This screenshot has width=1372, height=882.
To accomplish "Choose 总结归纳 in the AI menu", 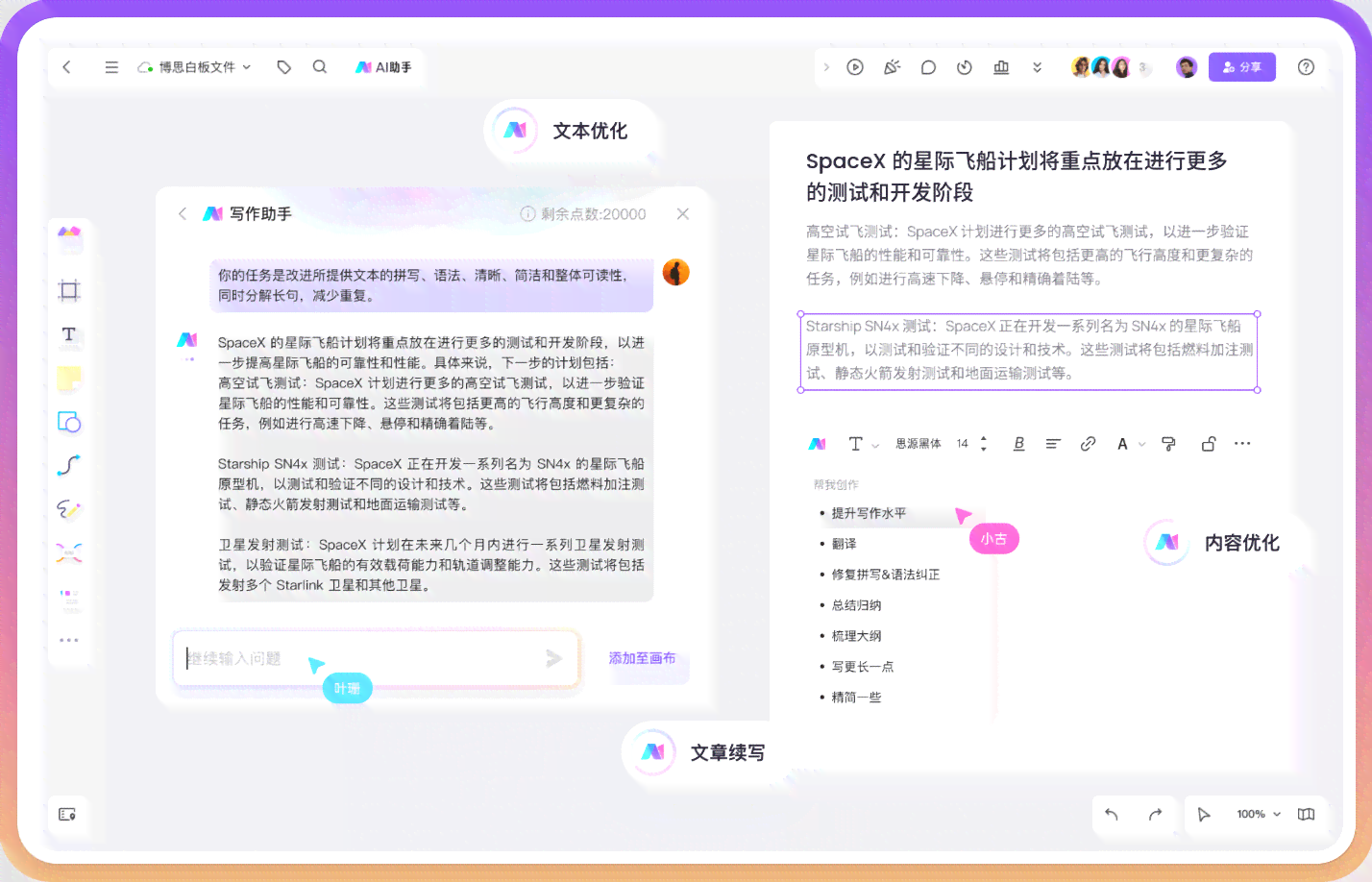I will click(x=856, y=605).
